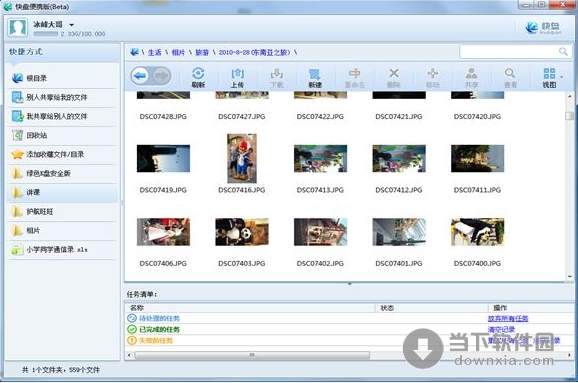
Task: Click the 删除 delete X icon
Action: [394, 73]
